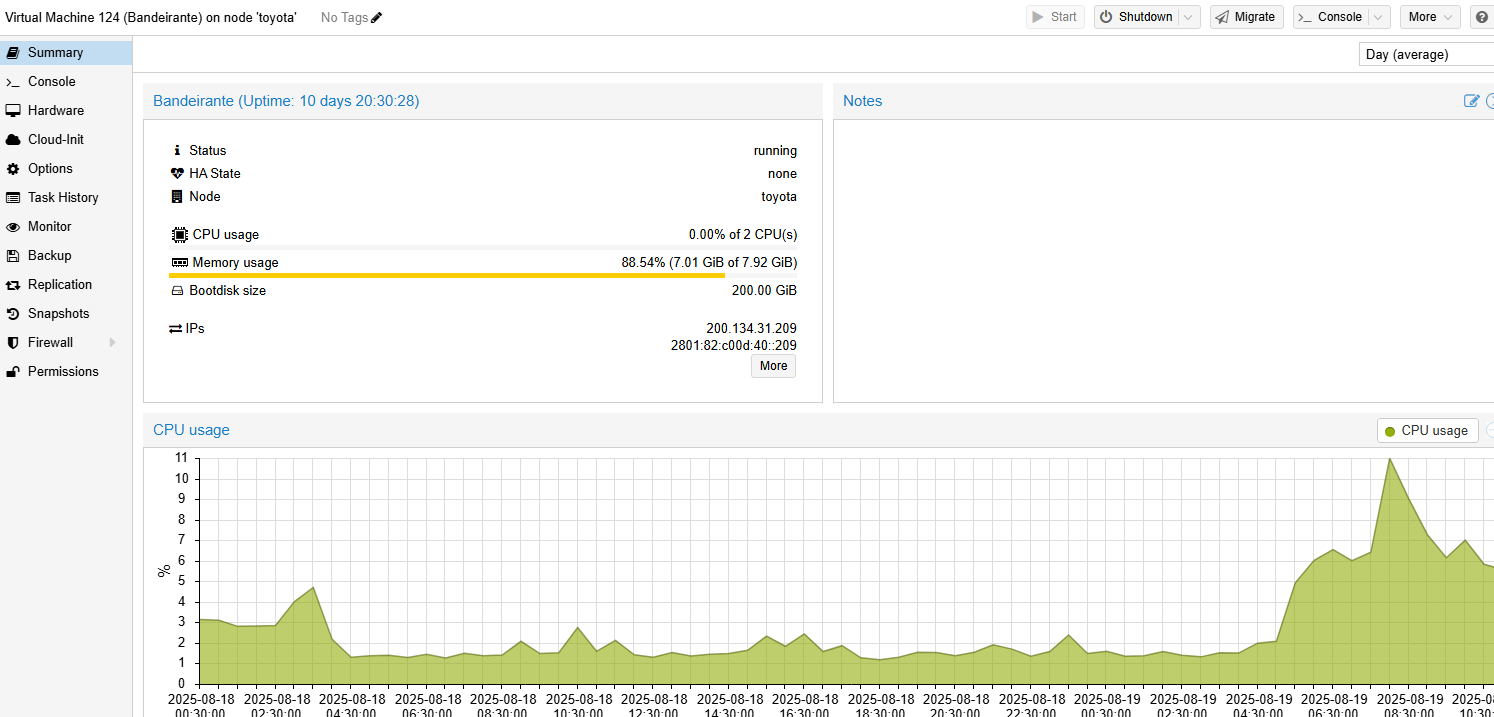1494x717 pixels.
Task: Expand the Shutdown dropdown arrow
Action: (1188, 17)
